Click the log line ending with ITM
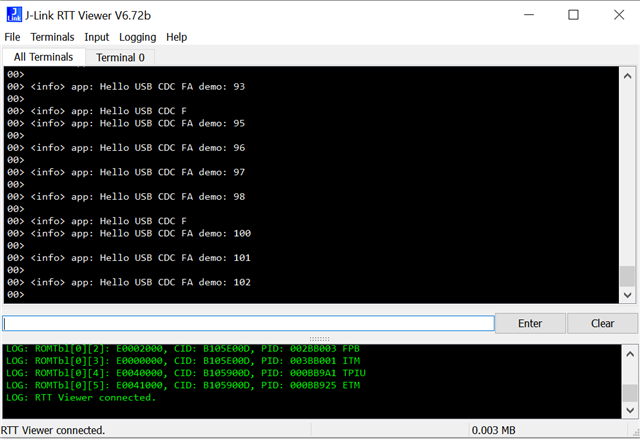 coord(183,361)
